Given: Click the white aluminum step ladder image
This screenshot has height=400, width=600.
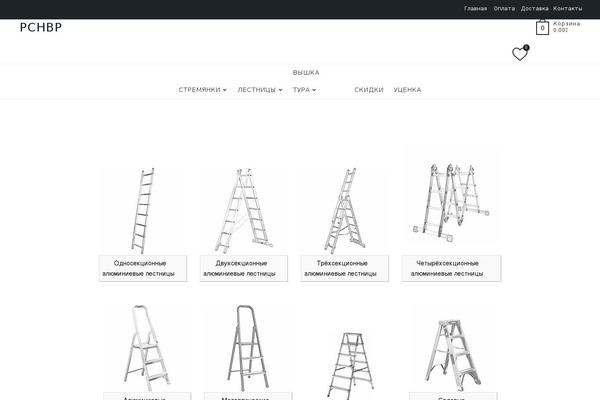Looking at the screenshot, I should 147,348.
